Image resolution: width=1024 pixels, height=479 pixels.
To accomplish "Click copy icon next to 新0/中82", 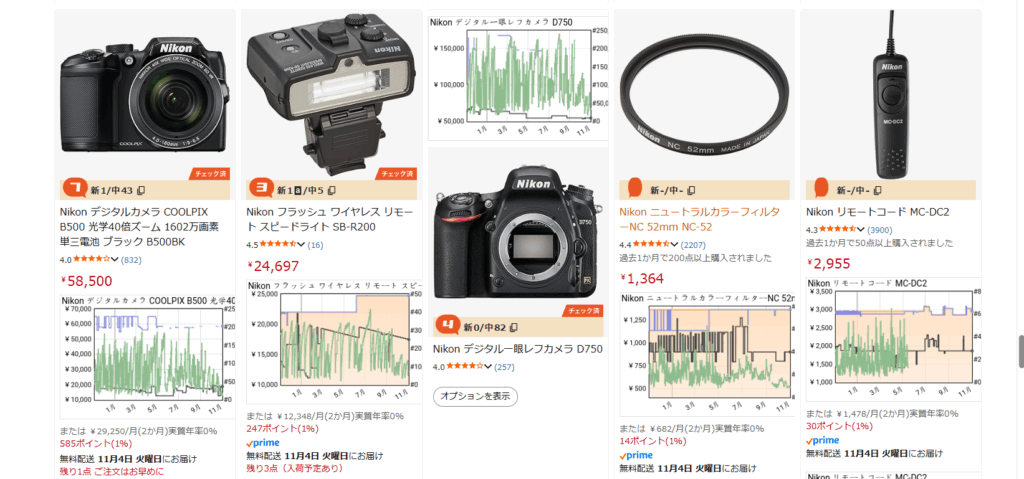I will point(513,327).
